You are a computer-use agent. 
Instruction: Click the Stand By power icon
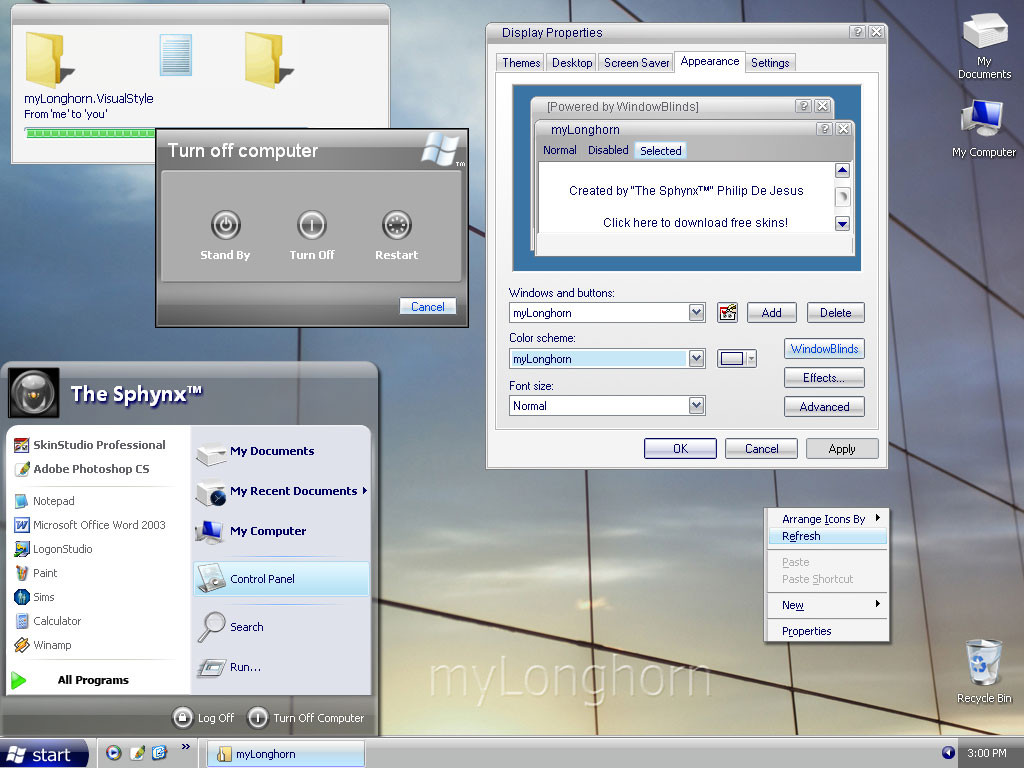226,225
